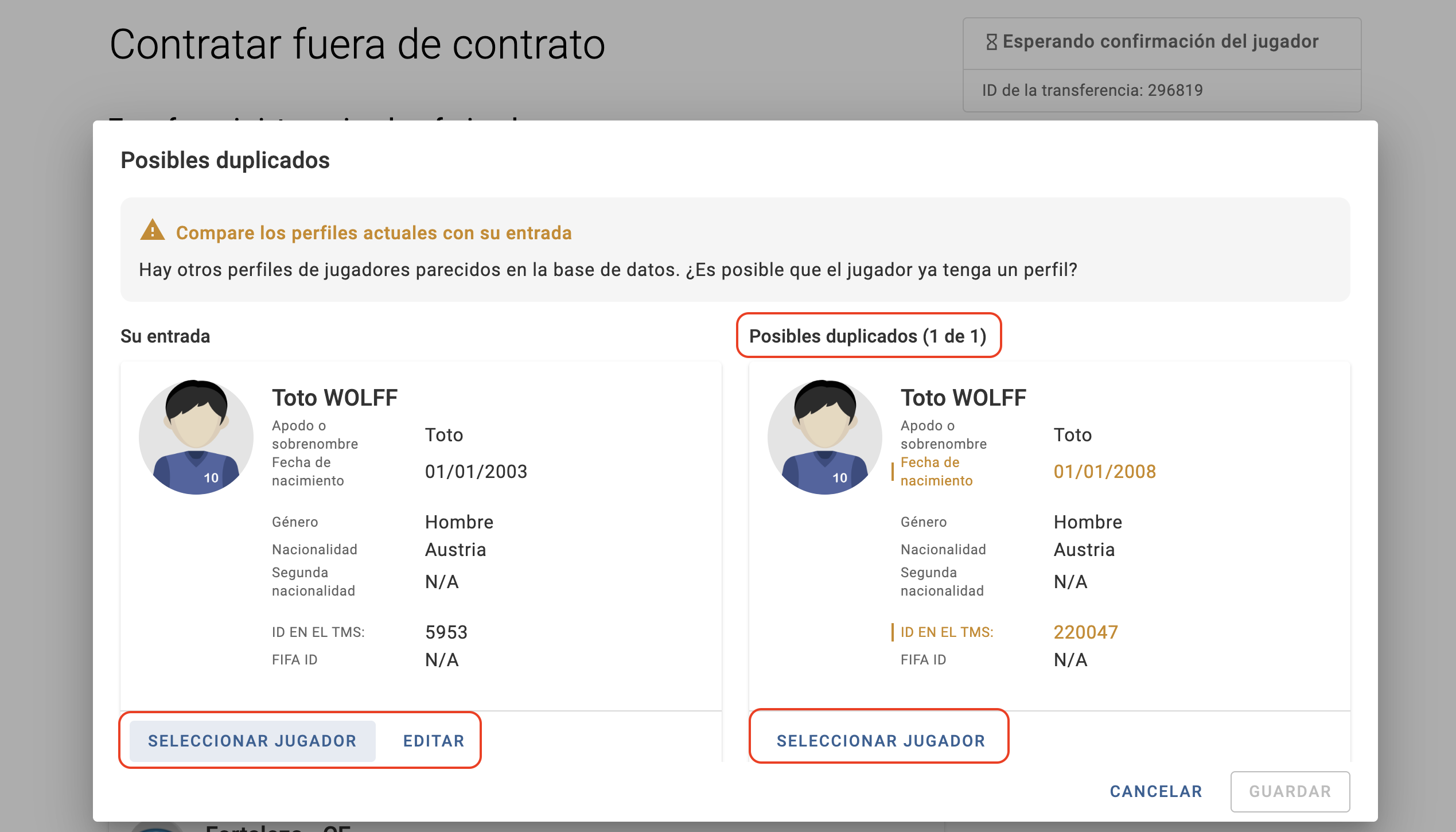The image size is (1456, 832).
Task: Click nickname value 'Toto' in Su entrada card
Action: tap(444, 434)
